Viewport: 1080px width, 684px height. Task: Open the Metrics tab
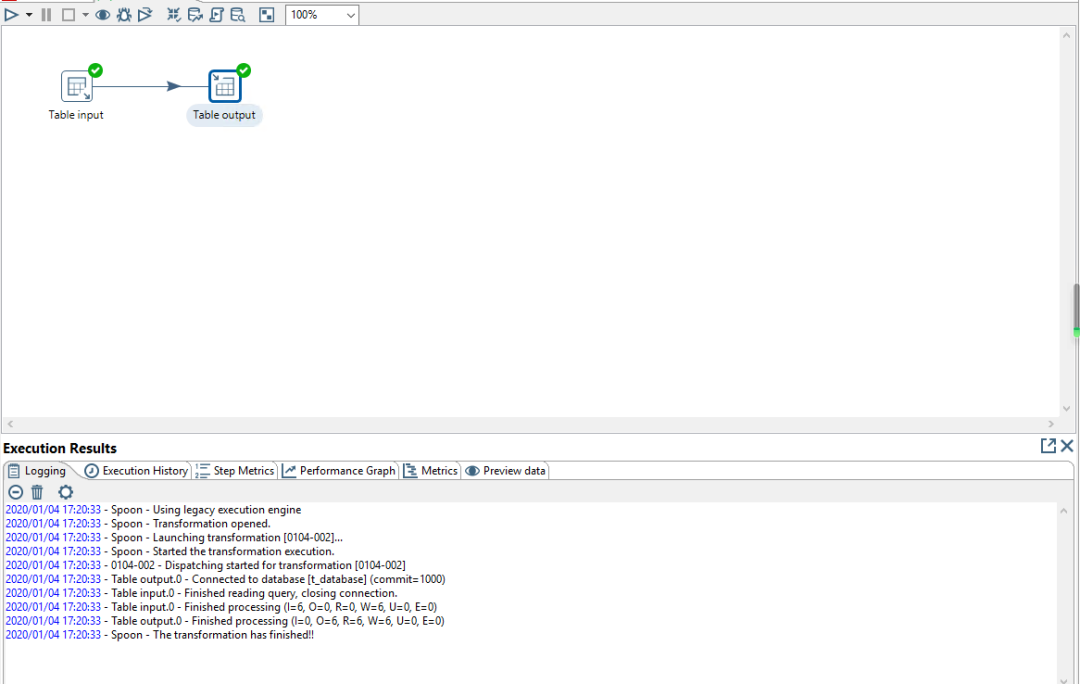(x=430, y=471)
